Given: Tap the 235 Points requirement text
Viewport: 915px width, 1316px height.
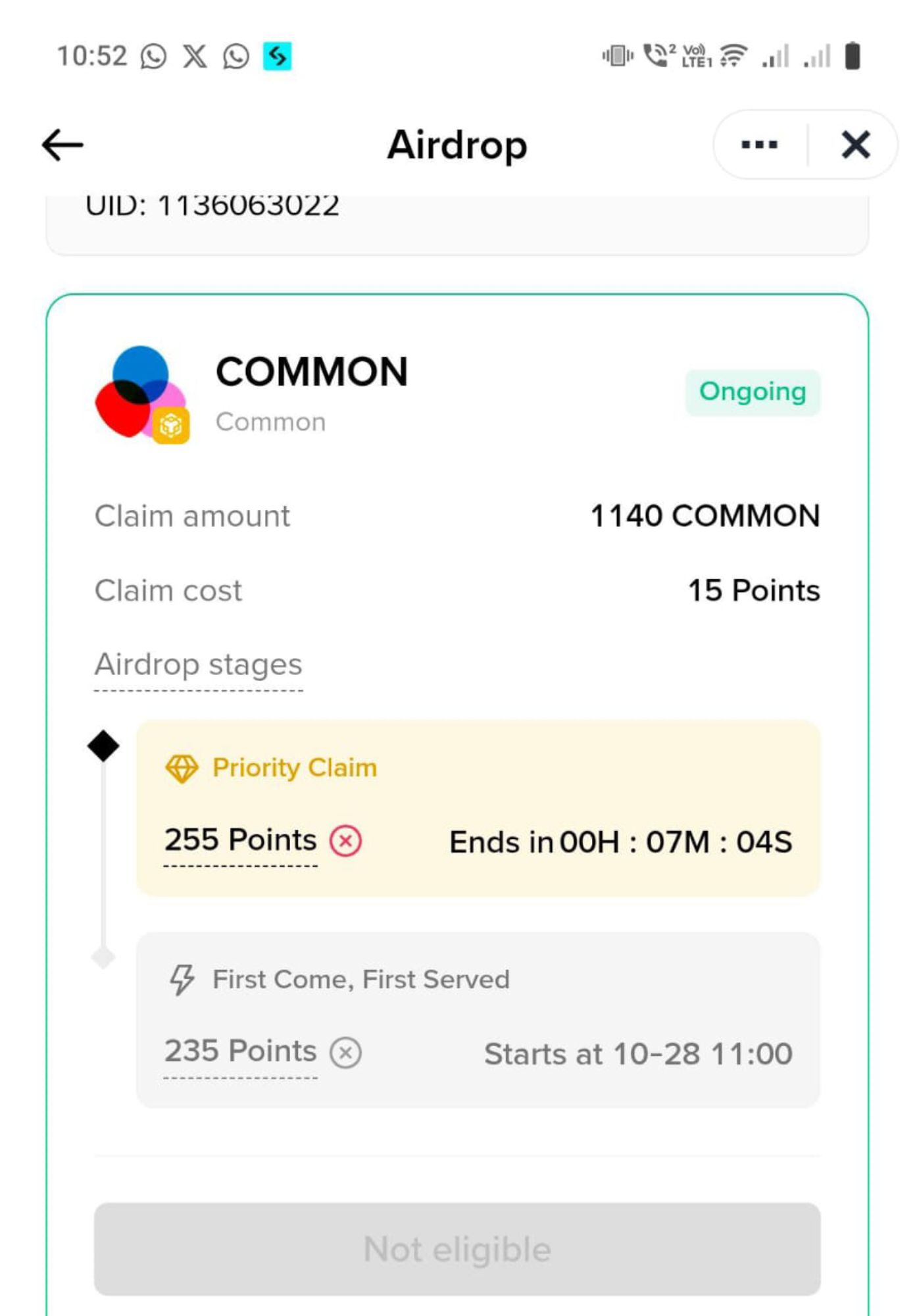Looking at the screenshot, I should [x=240, y=1051].
